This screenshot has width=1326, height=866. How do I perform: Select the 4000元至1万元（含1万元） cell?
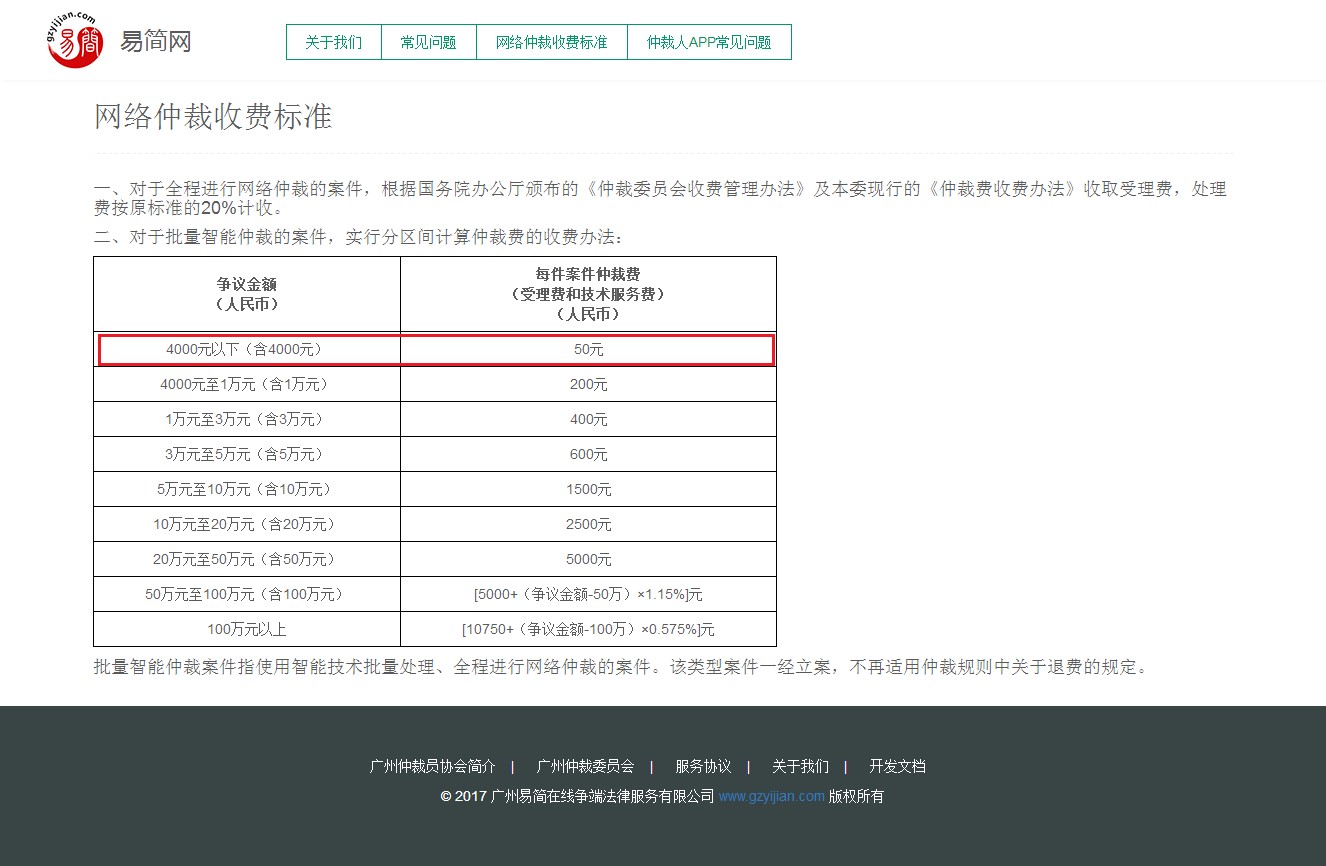(247, 385)
